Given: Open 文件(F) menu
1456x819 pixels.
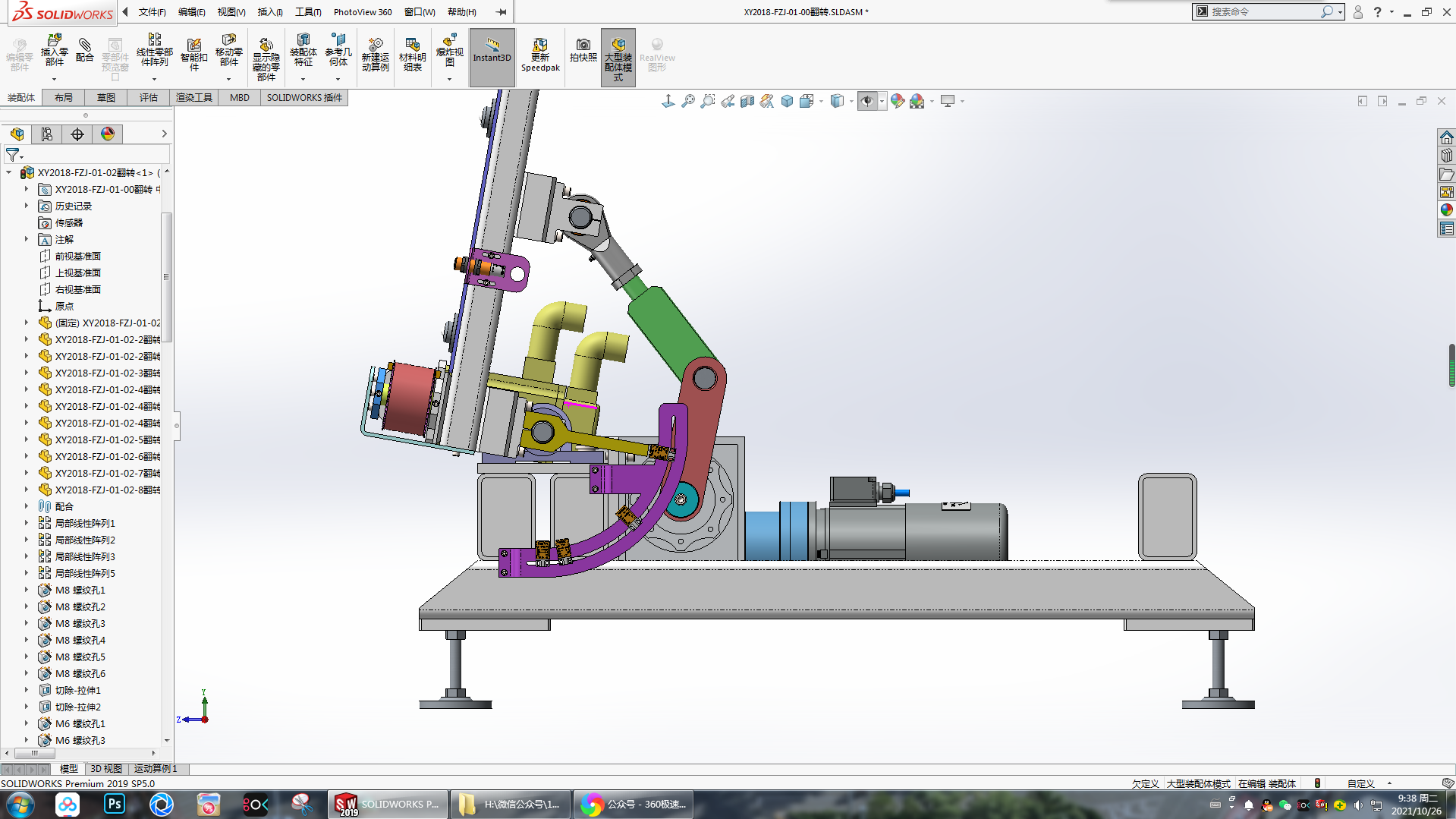Looking at the screenshot, I should point(152,12).
